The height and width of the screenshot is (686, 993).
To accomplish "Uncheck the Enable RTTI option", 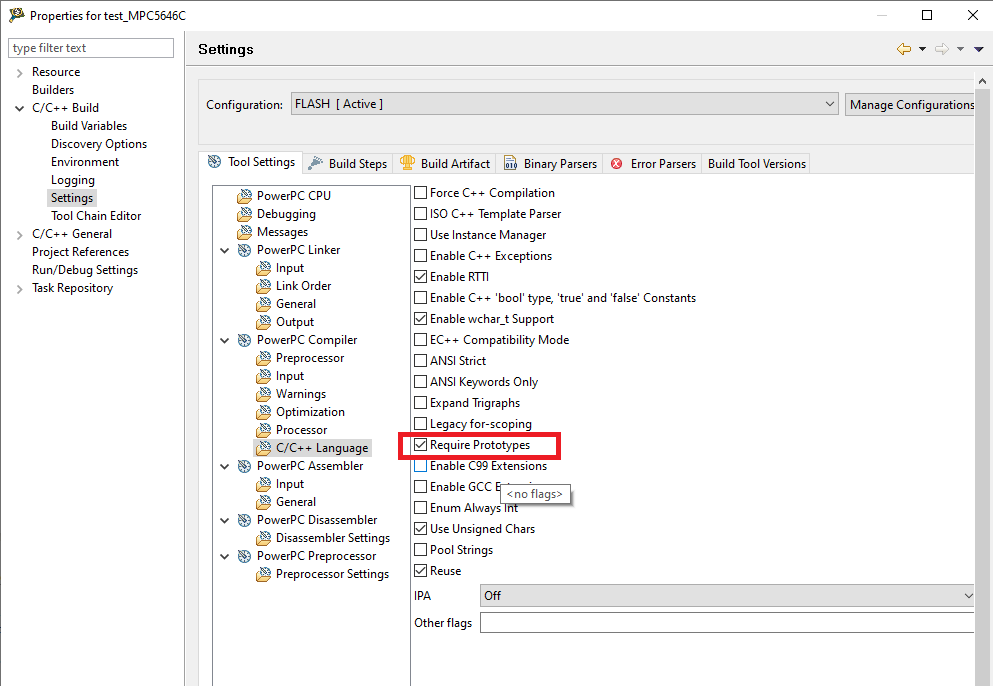I will tap(420, 276).
